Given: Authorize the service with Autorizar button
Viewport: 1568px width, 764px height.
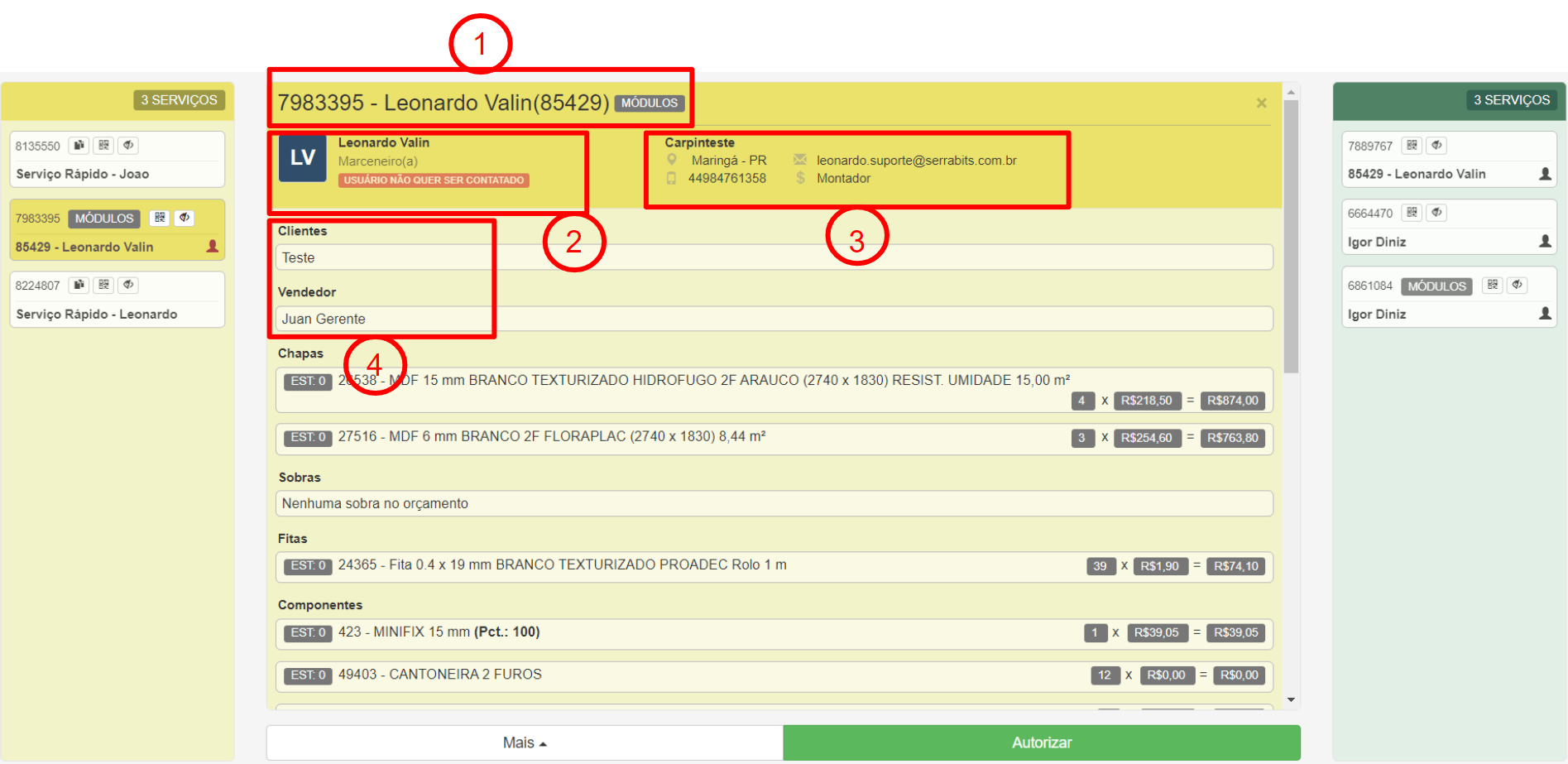Looking at the screenshot, I should (x=1042, y=742).
